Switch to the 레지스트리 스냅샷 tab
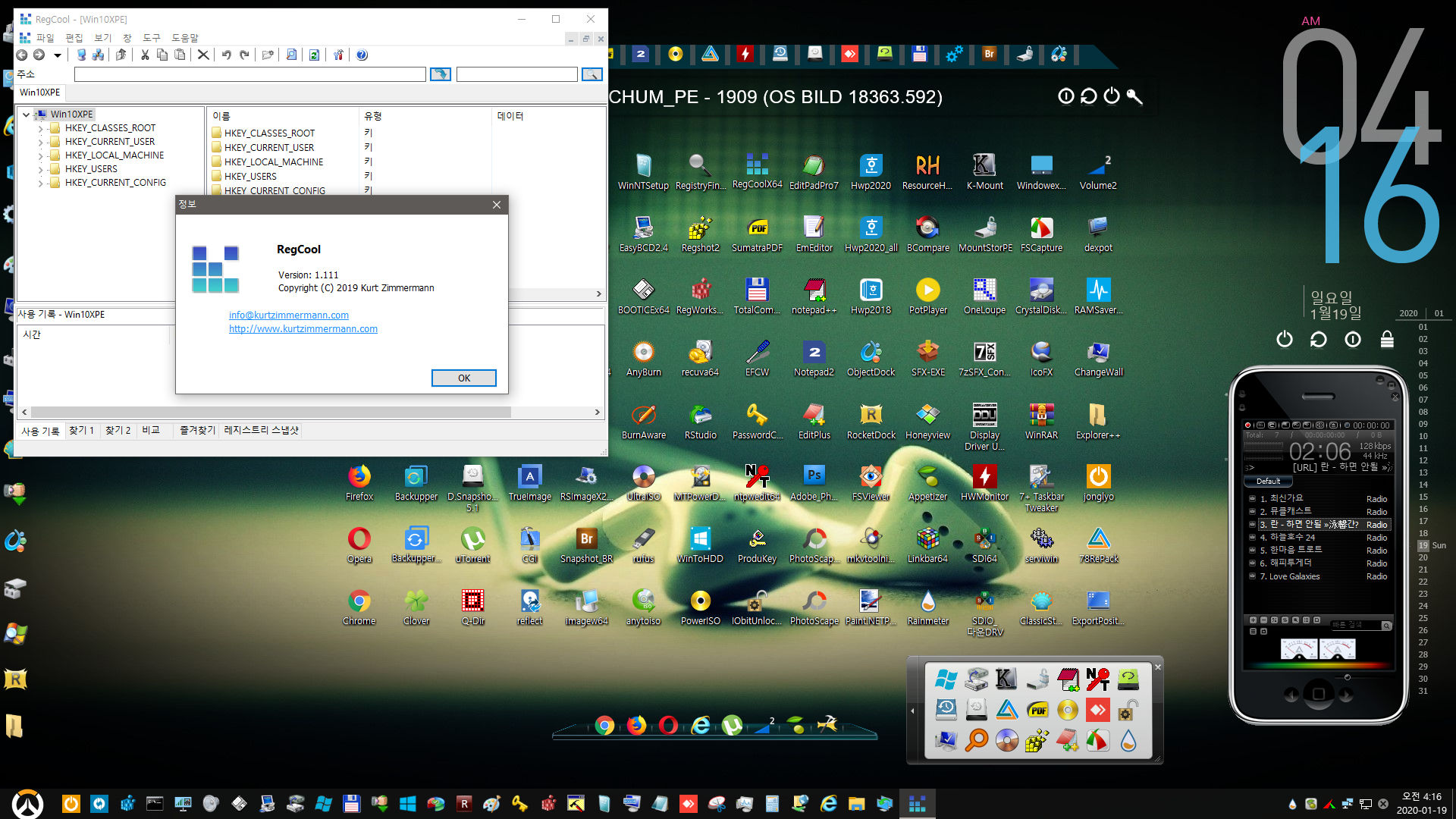The width and height of the screenshot is (1456, 819). [261, 430]
